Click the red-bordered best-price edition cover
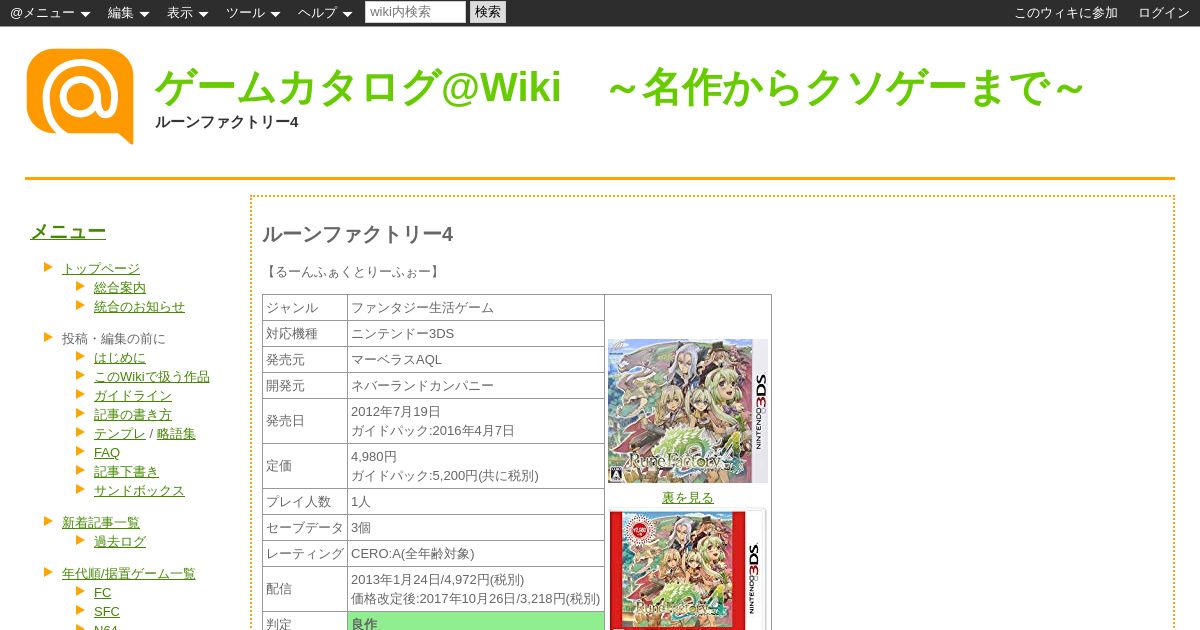Viewport: 1200px width, 630px height. (688, 569)
